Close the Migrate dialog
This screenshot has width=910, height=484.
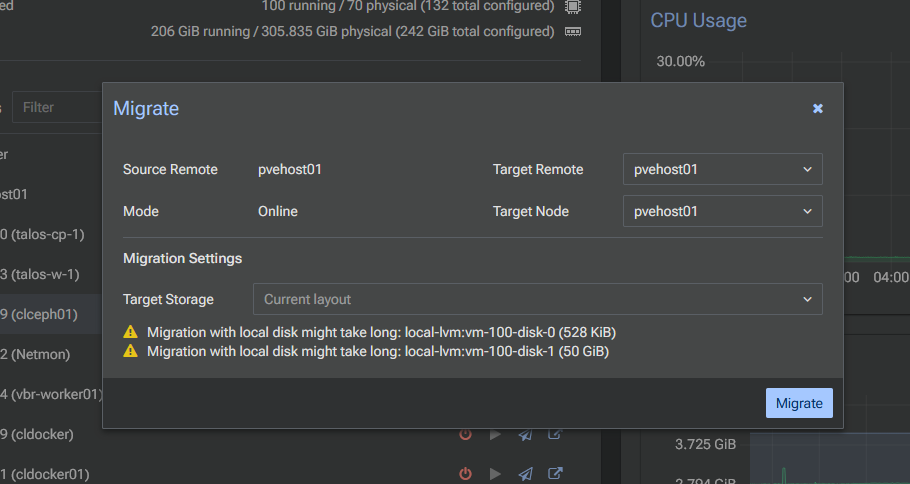(x=818, y=108)
